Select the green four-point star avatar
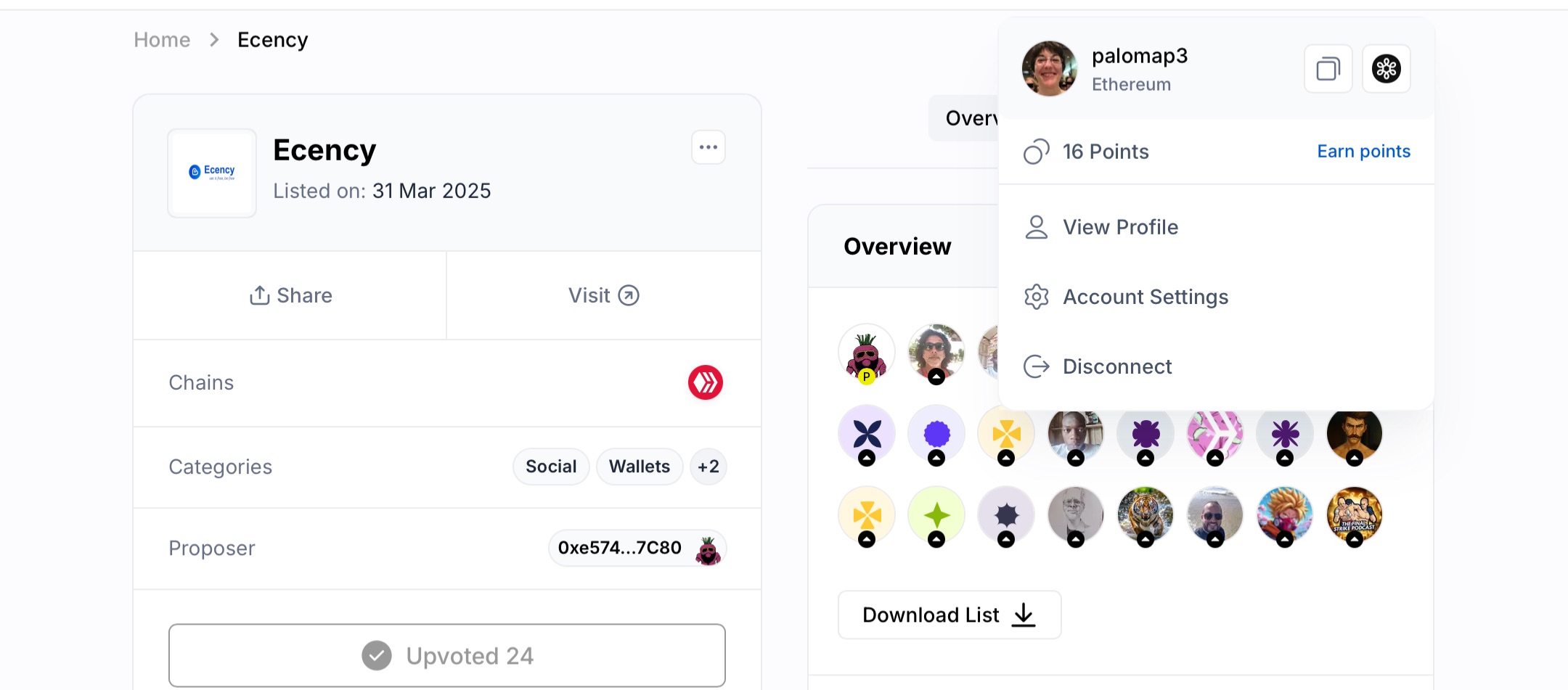Screen dimensions: 1568x690 pyautogui.click(x=936, y=516)
